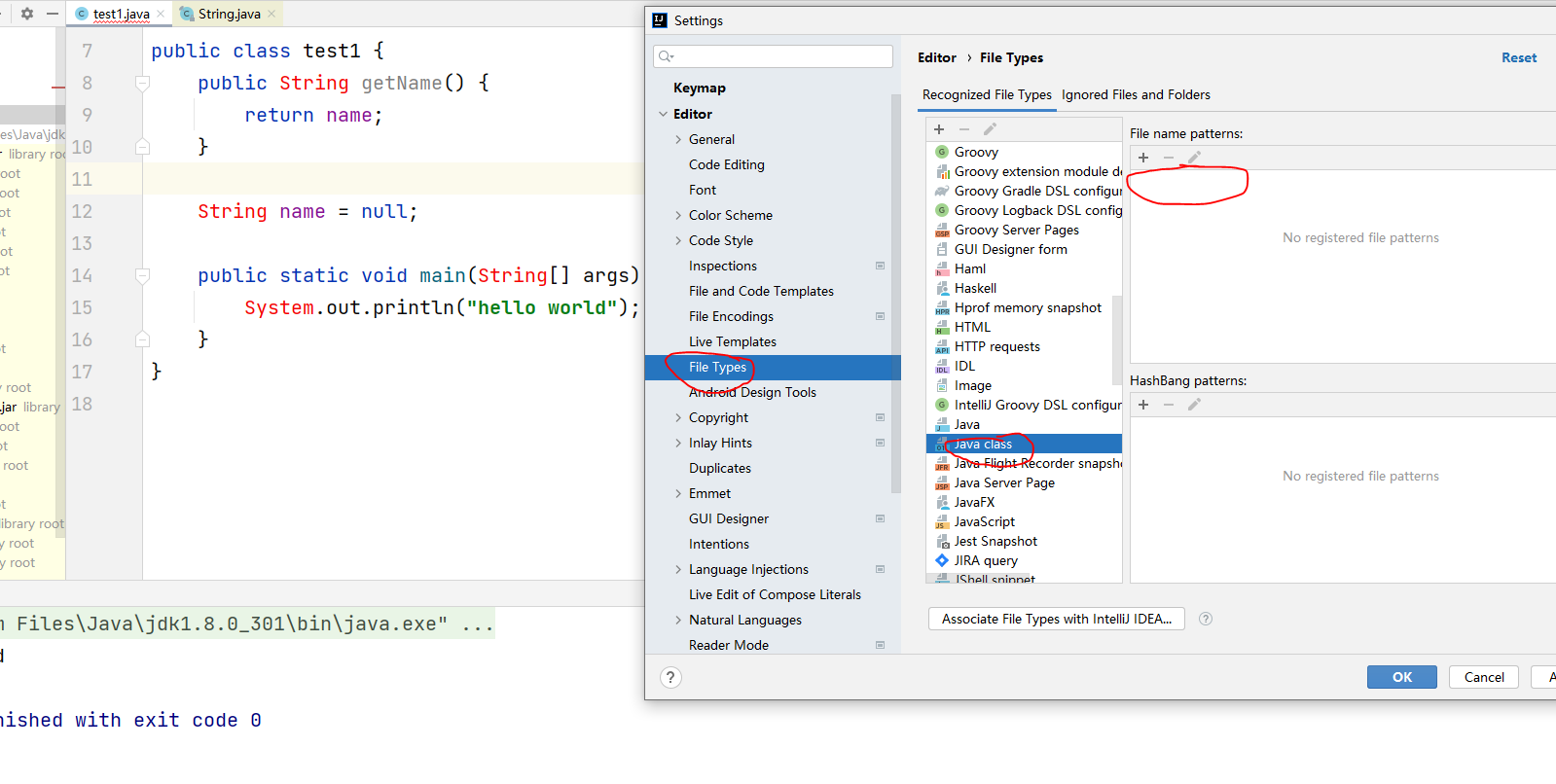Image resolution: width=1556 pixels, height=784 pixels.
Task: Select the Groovy file type icon
Action: click(x=942, y=152)
